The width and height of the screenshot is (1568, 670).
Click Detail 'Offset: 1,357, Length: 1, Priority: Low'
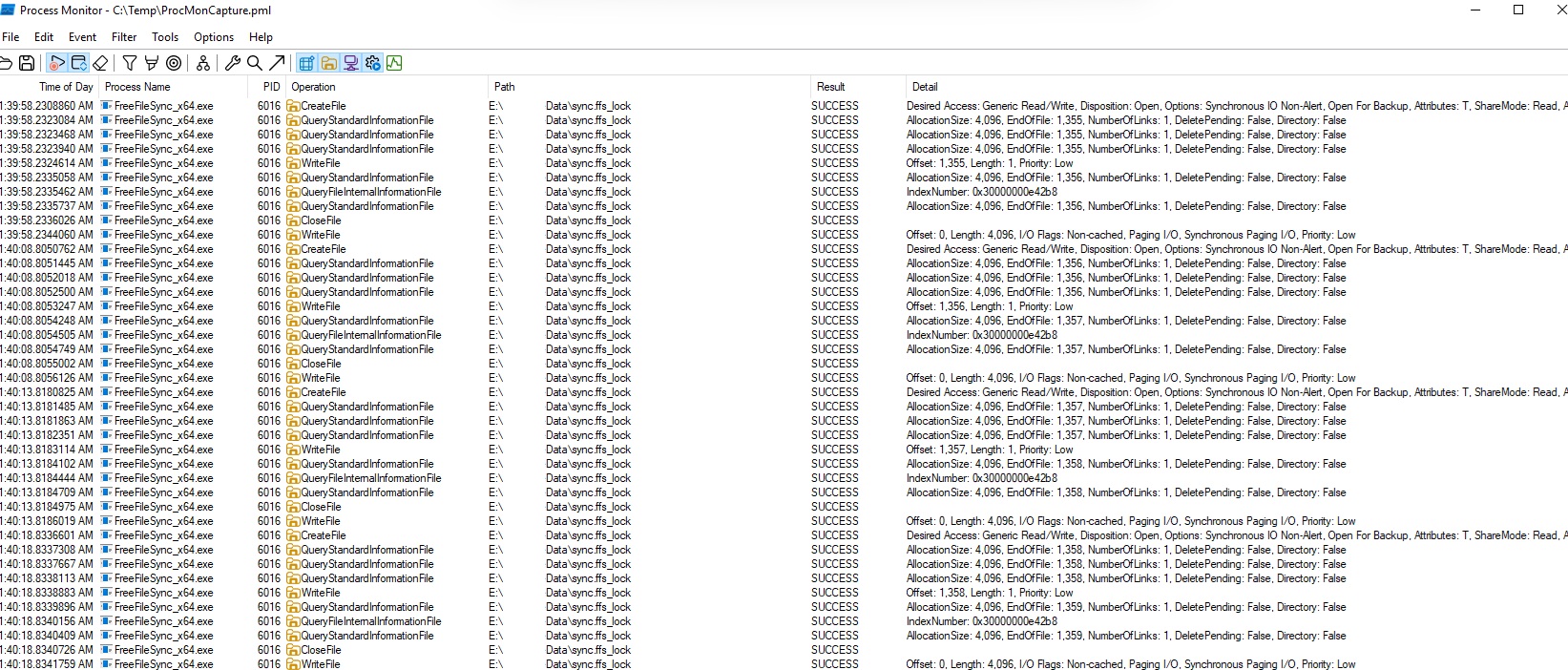(x=989, y=450)
